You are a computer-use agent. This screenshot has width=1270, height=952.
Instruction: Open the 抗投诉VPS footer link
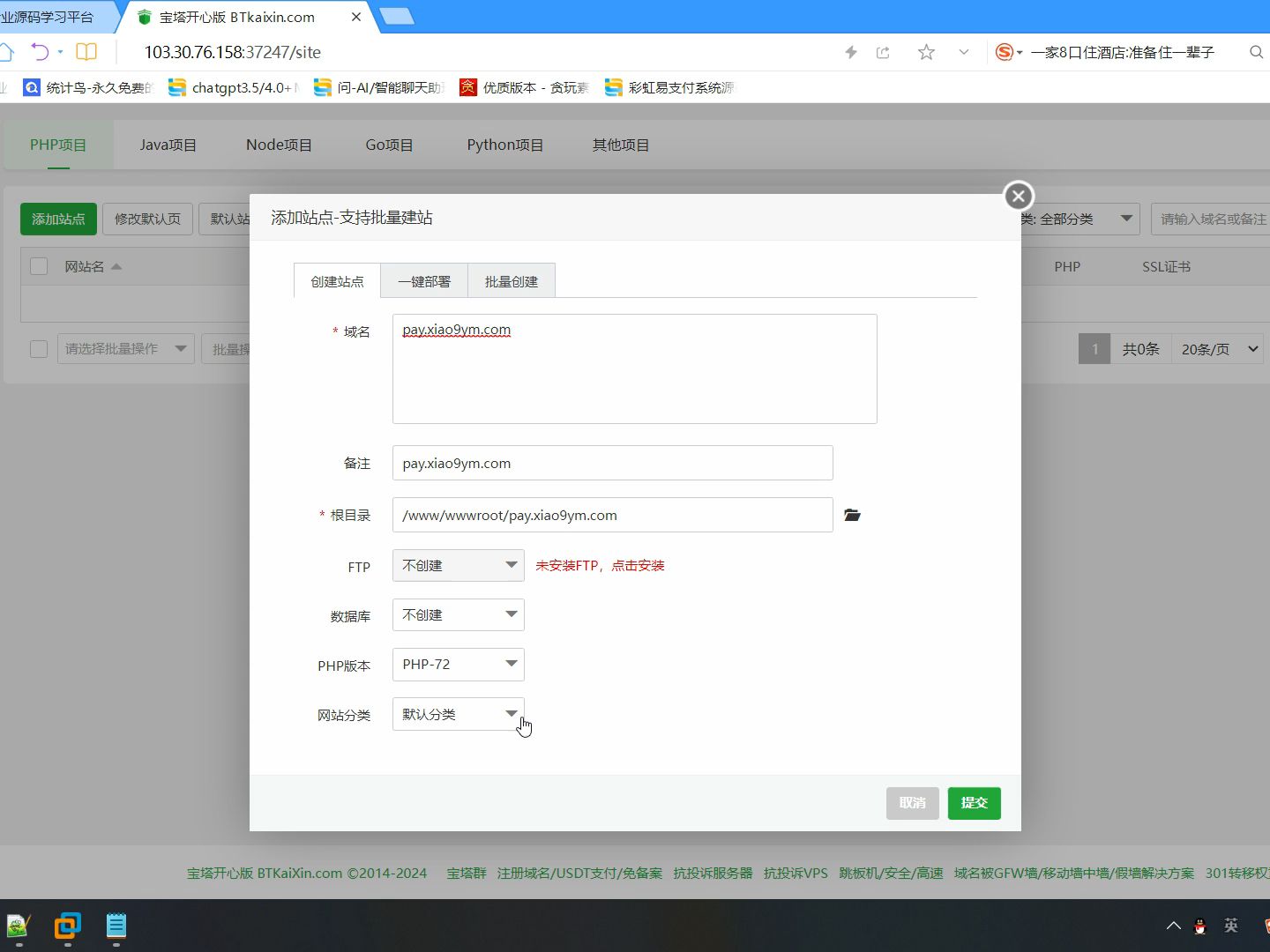pyautogui.click(x=796, y=873)
